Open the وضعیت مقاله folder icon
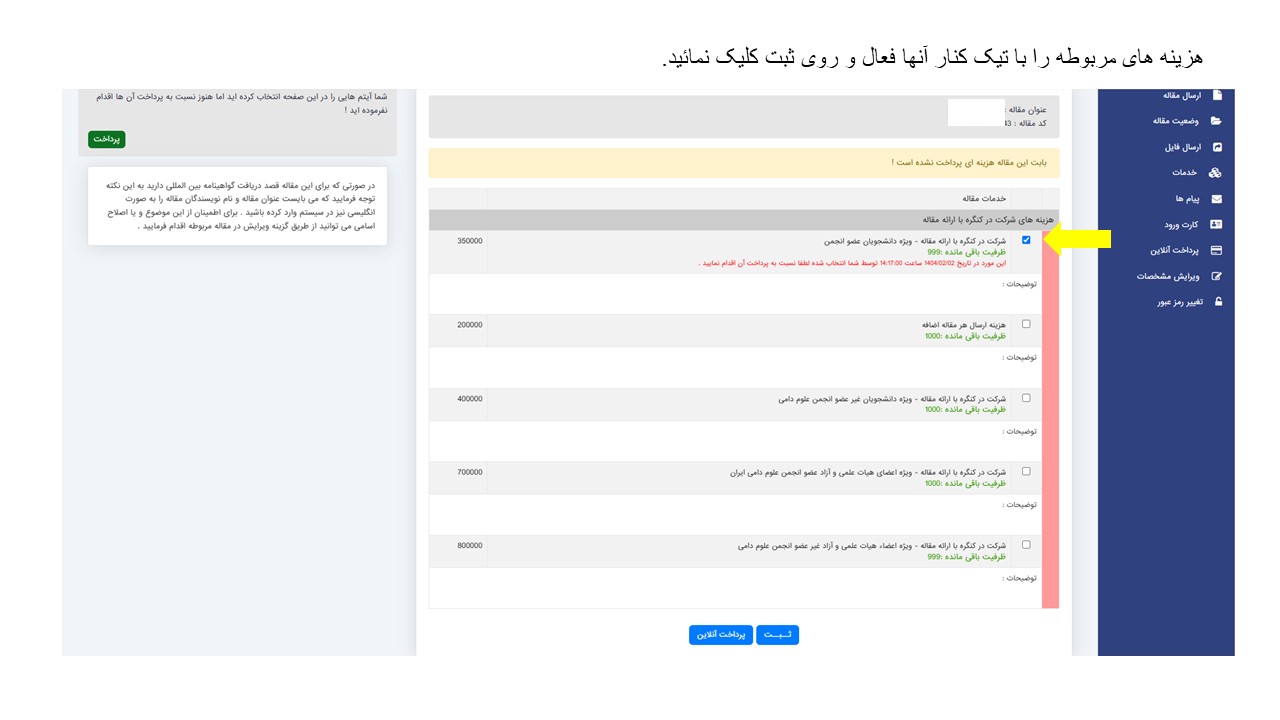 [1216, 121]
